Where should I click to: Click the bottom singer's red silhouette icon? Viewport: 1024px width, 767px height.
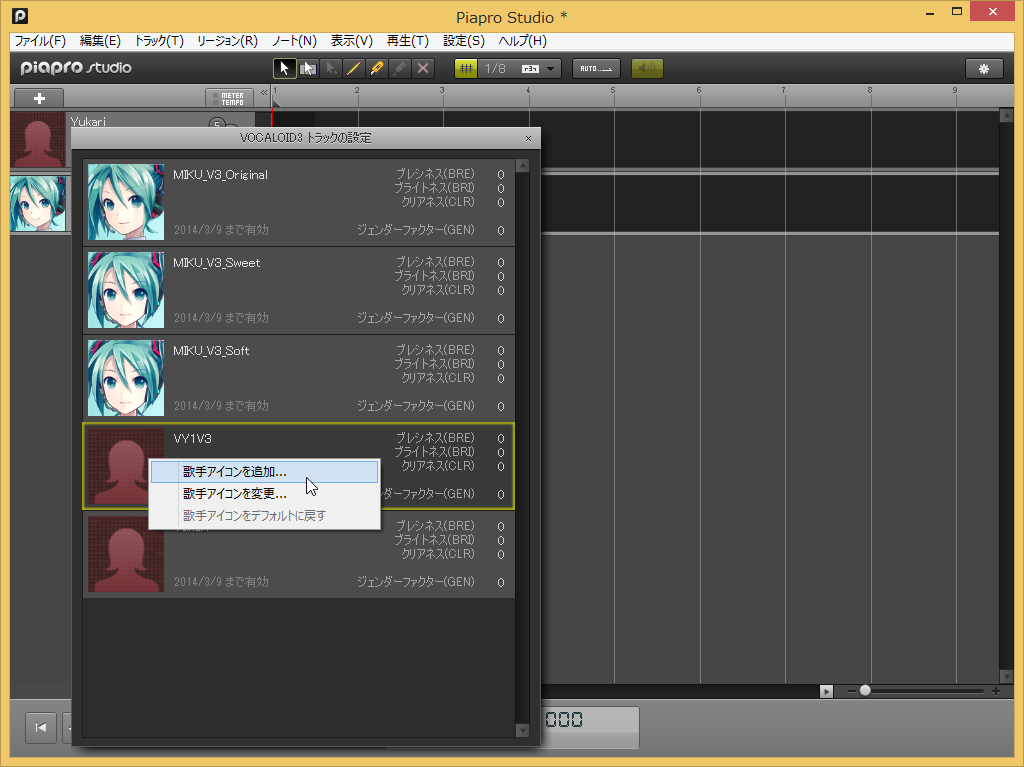(126, 554)
